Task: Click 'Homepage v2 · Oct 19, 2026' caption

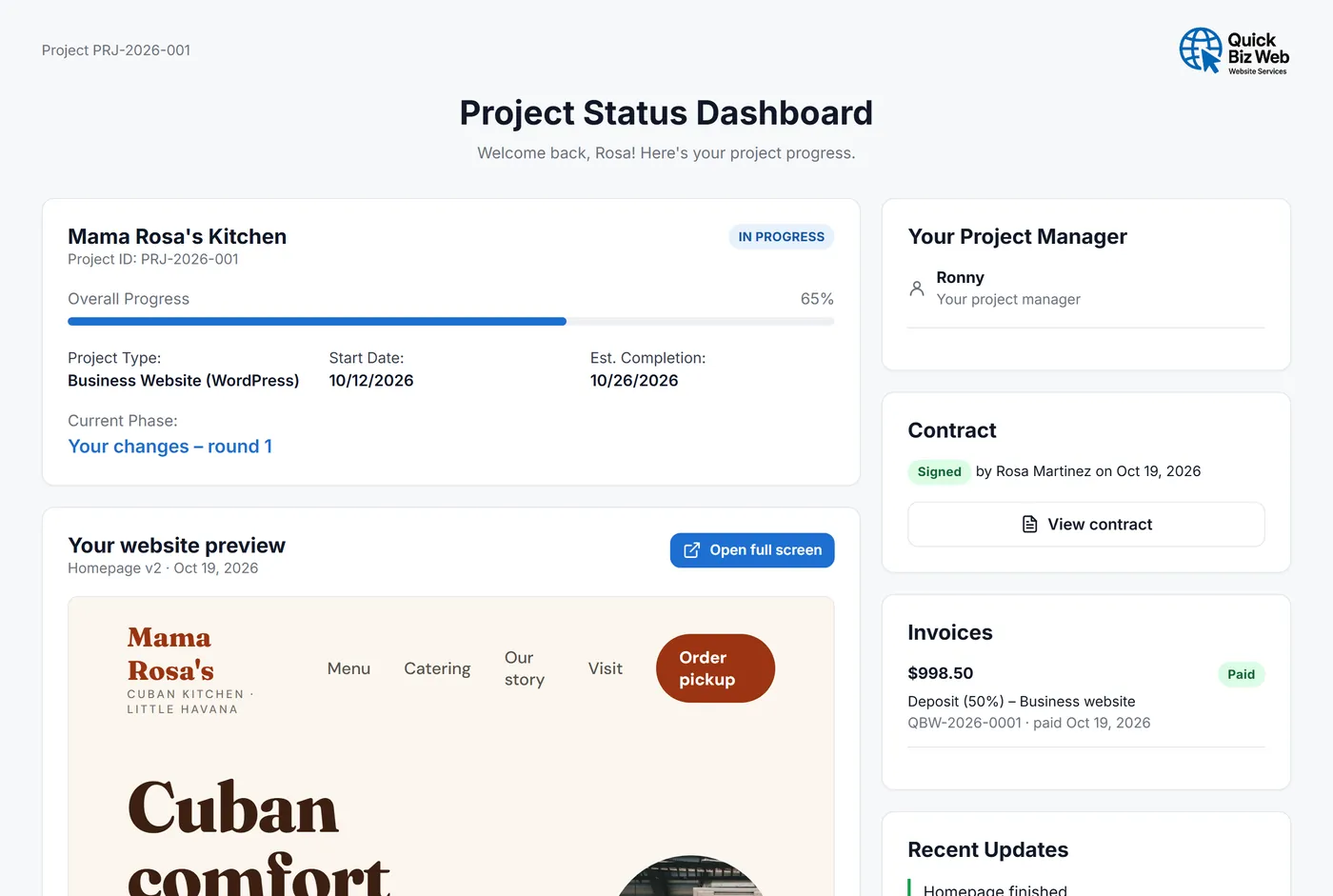Action: point(163,568)
